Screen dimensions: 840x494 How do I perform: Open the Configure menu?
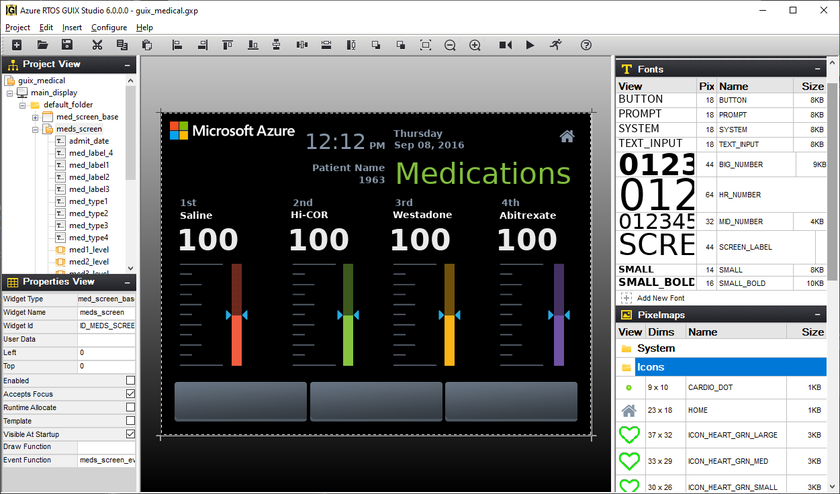click(109, 27)
